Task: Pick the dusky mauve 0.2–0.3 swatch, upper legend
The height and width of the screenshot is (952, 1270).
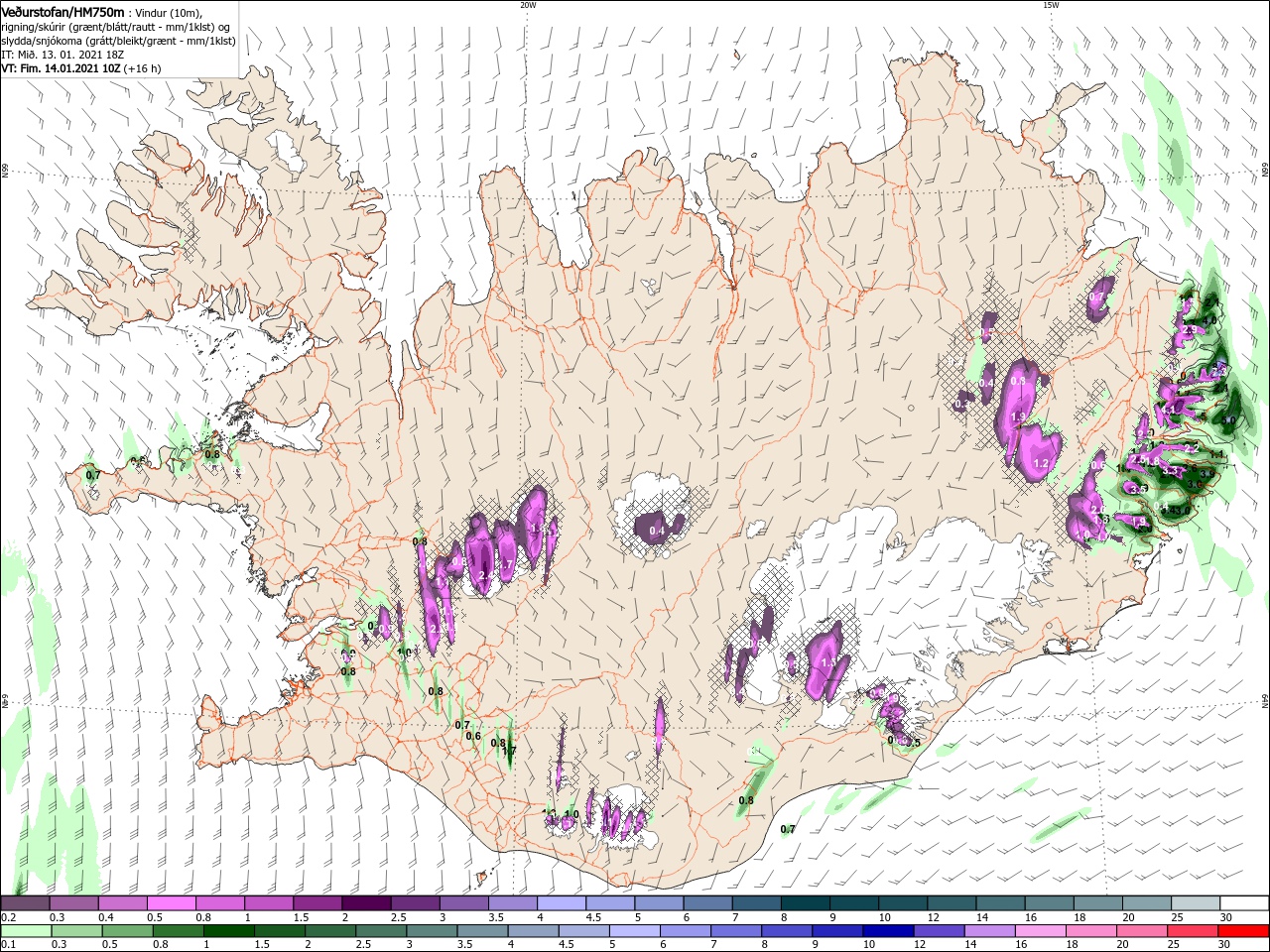Action: point(25,903)
